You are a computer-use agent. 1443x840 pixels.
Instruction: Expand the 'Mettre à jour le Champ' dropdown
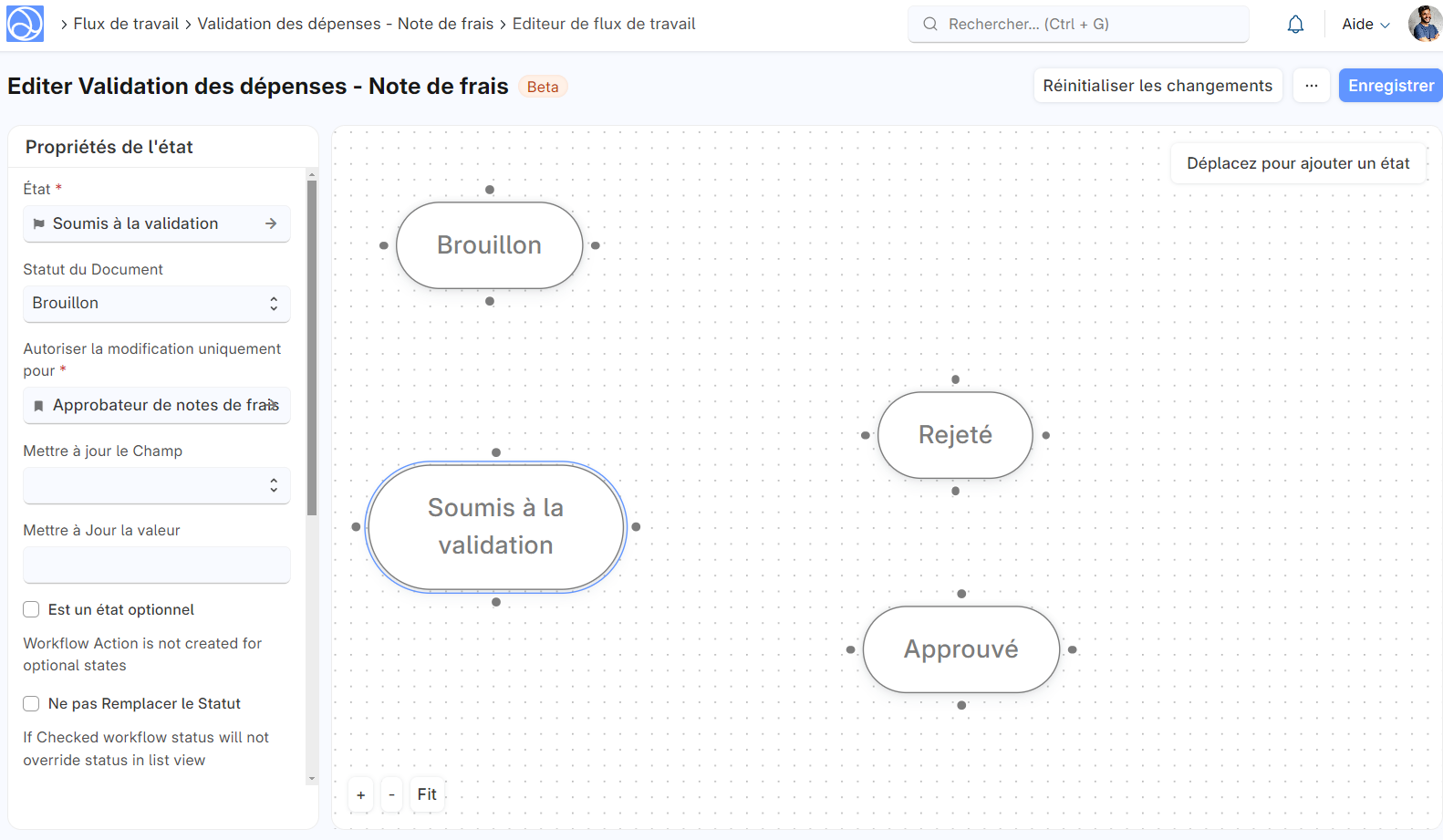click(156, 485)
